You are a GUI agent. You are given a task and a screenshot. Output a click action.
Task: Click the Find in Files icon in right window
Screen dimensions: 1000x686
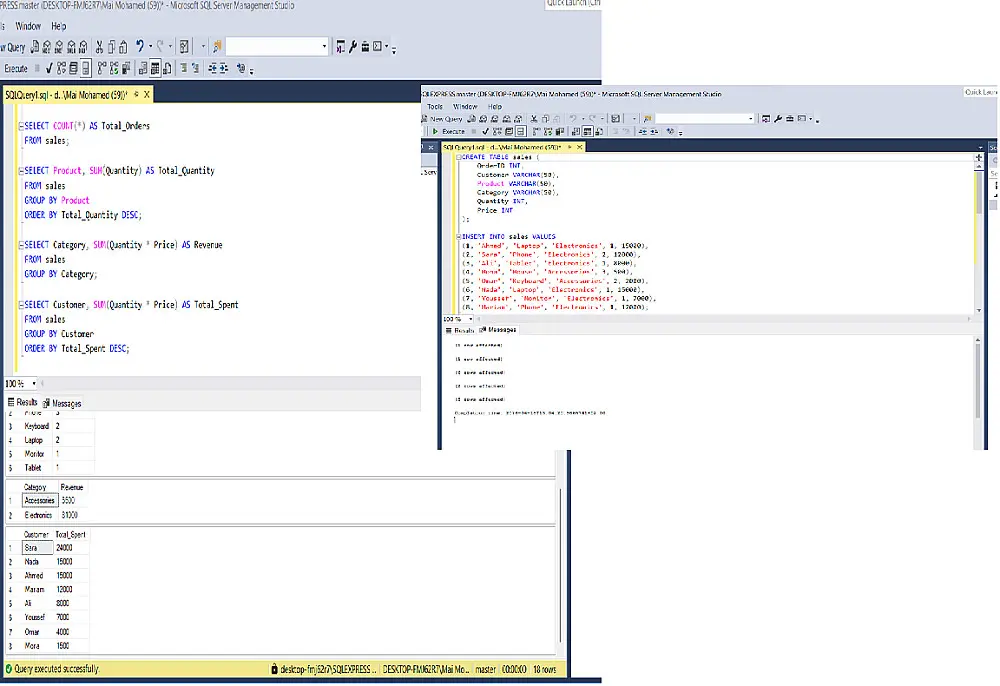(648, 119)
